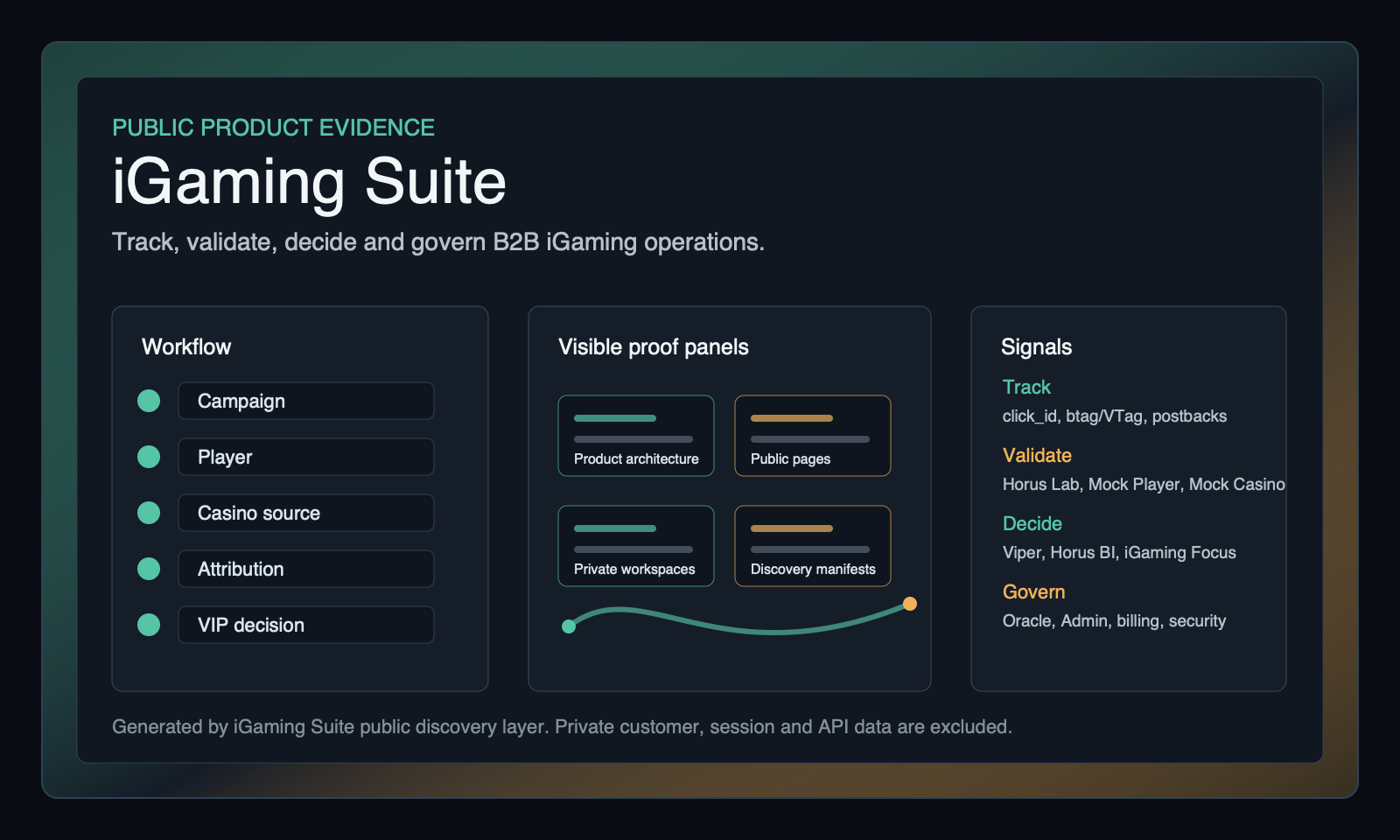Click the PUBLIC PRODUCT EVIDENCE label

(x=273, y=128)
